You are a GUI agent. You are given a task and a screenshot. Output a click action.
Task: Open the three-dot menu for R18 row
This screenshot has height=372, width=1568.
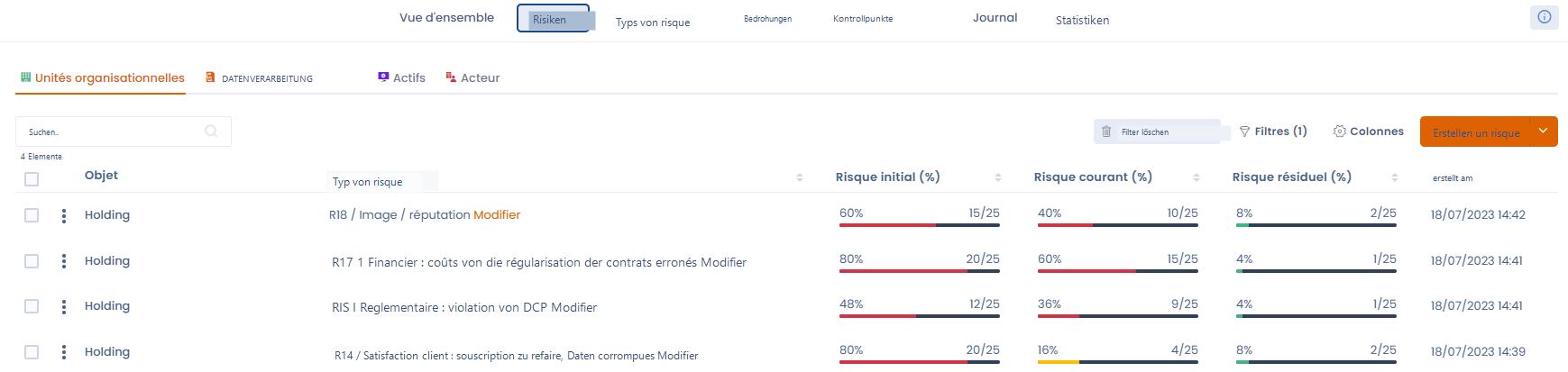[x=64, y=215]
